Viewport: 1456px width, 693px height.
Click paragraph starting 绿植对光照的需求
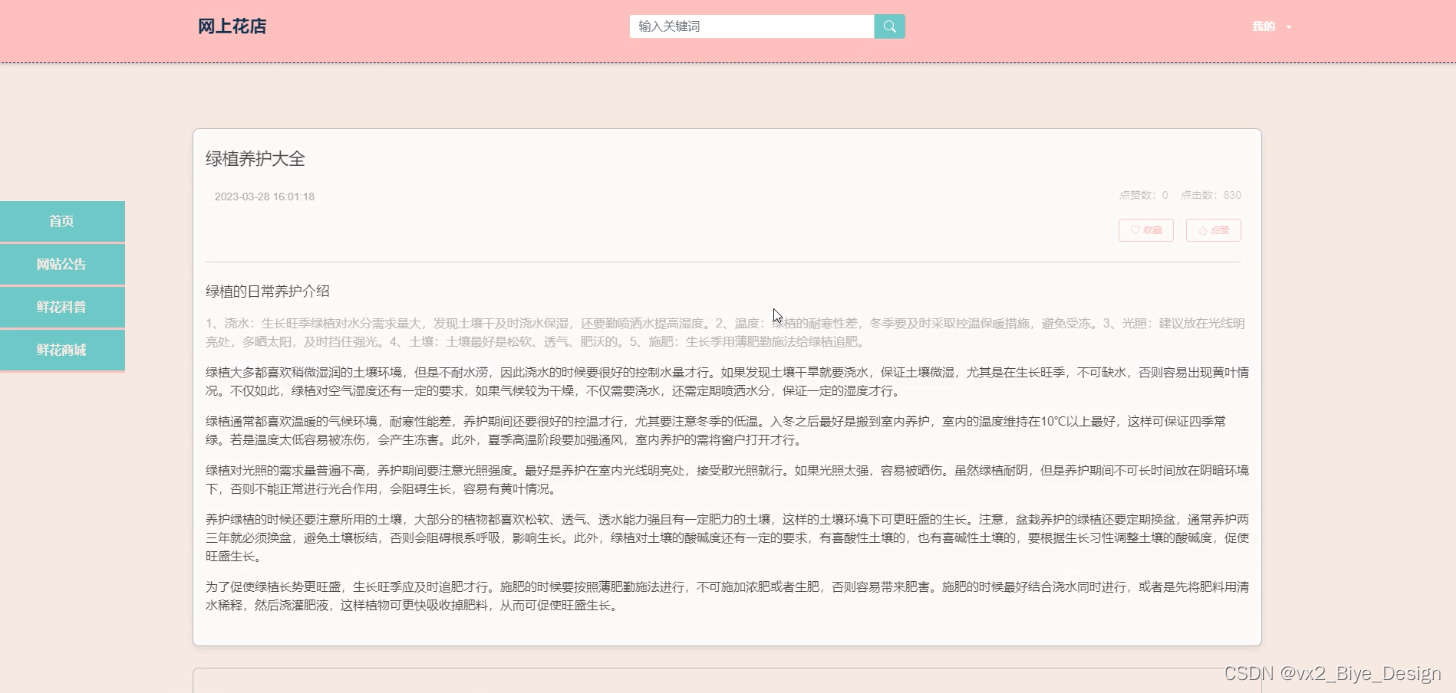[x=727, y=480]
